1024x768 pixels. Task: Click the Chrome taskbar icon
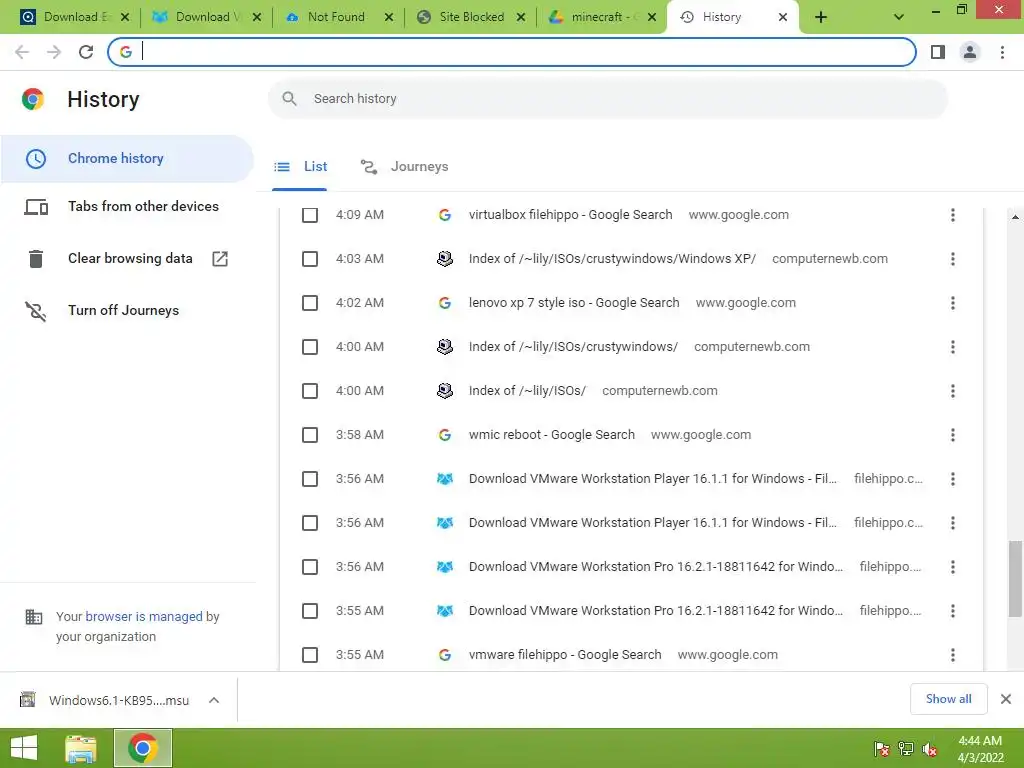pyautogui.click(x=143, y=748)
